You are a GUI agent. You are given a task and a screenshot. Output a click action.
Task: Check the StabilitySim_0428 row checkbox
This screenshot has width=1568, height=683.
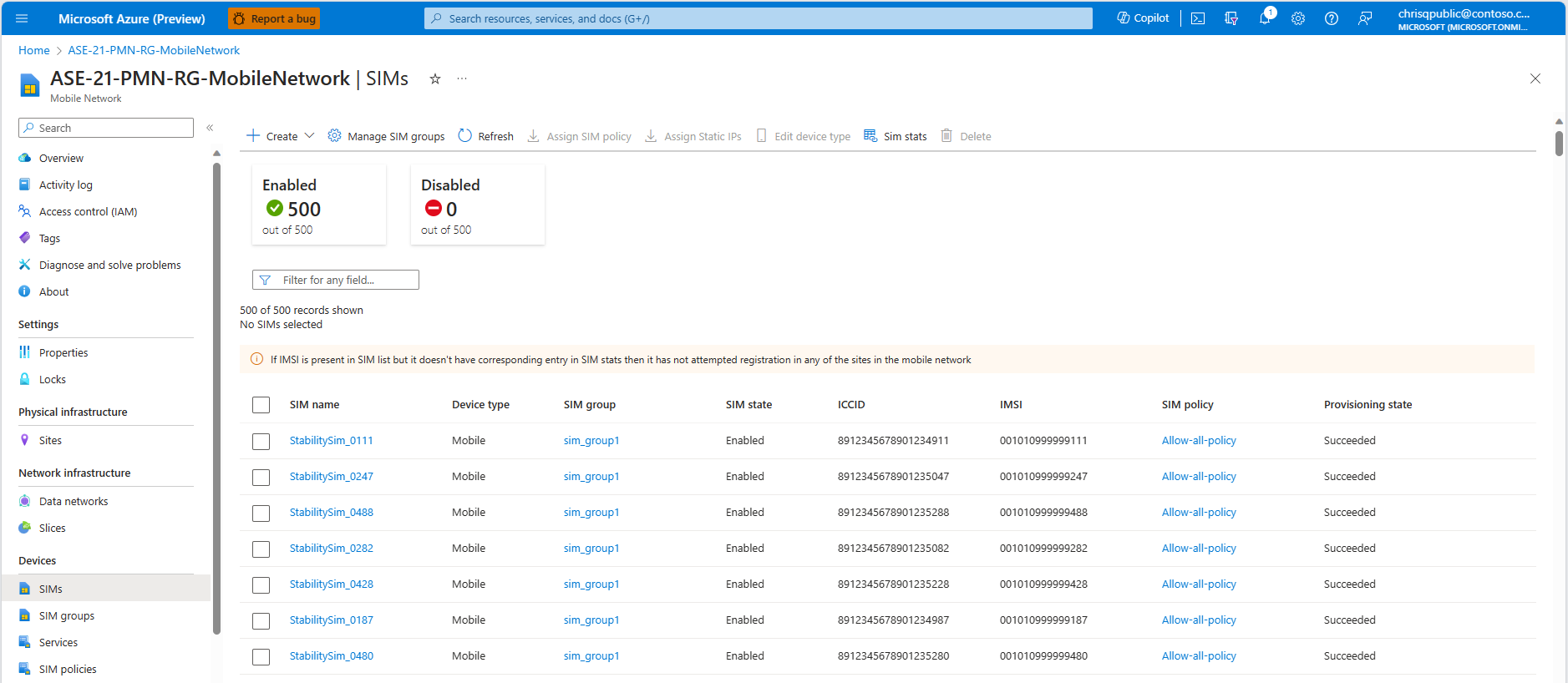261,584
